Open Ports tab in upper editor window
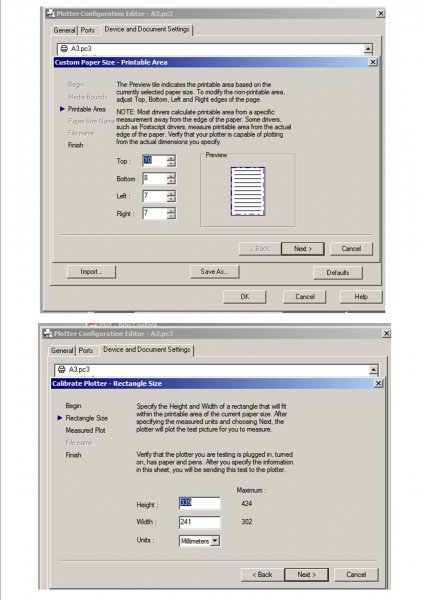The width and height of the screenshot is (424, 600). coord(88,30)
